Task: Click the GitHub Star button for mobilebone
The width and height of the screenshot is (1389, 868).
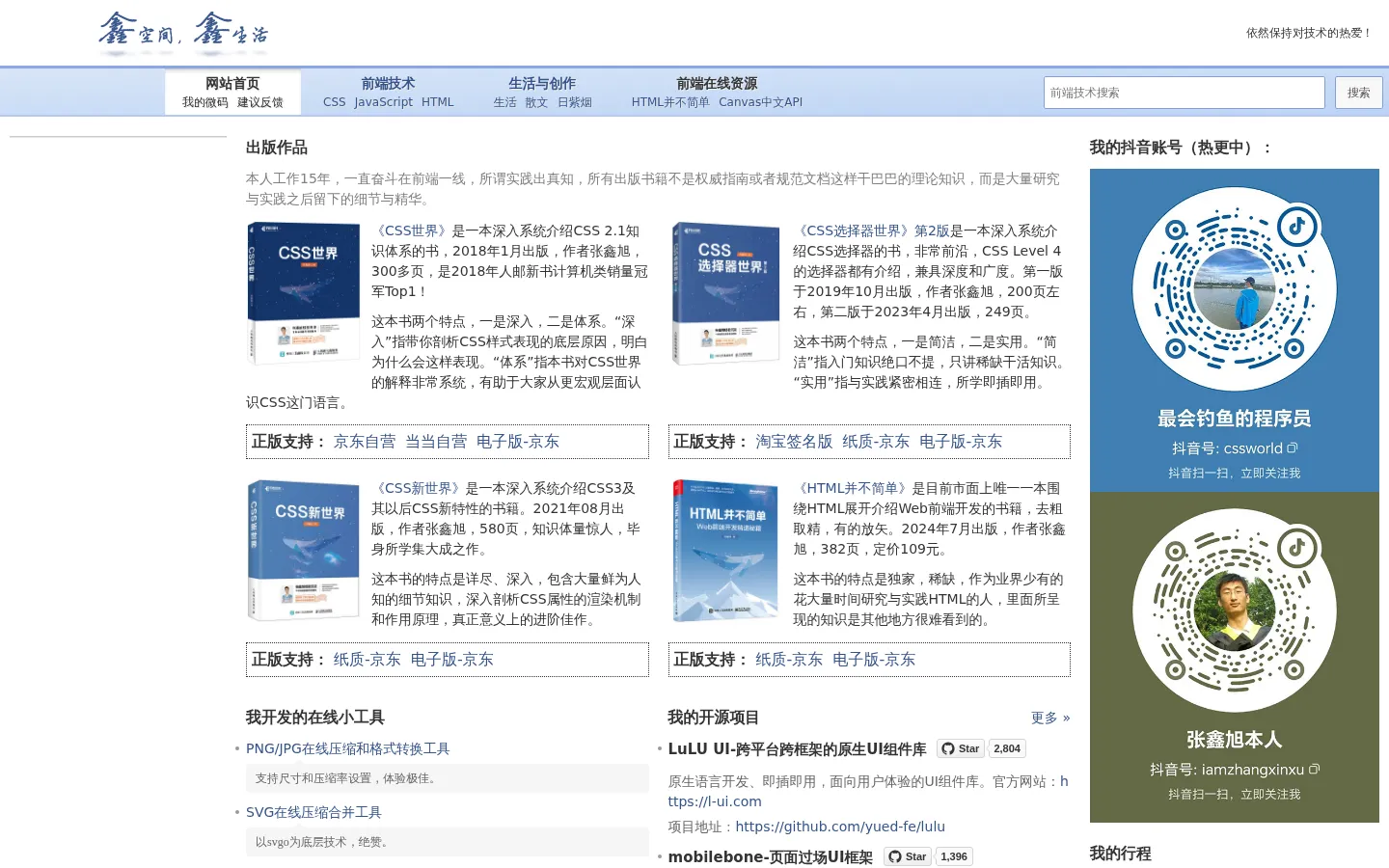Action: click(x=907, y=856)
